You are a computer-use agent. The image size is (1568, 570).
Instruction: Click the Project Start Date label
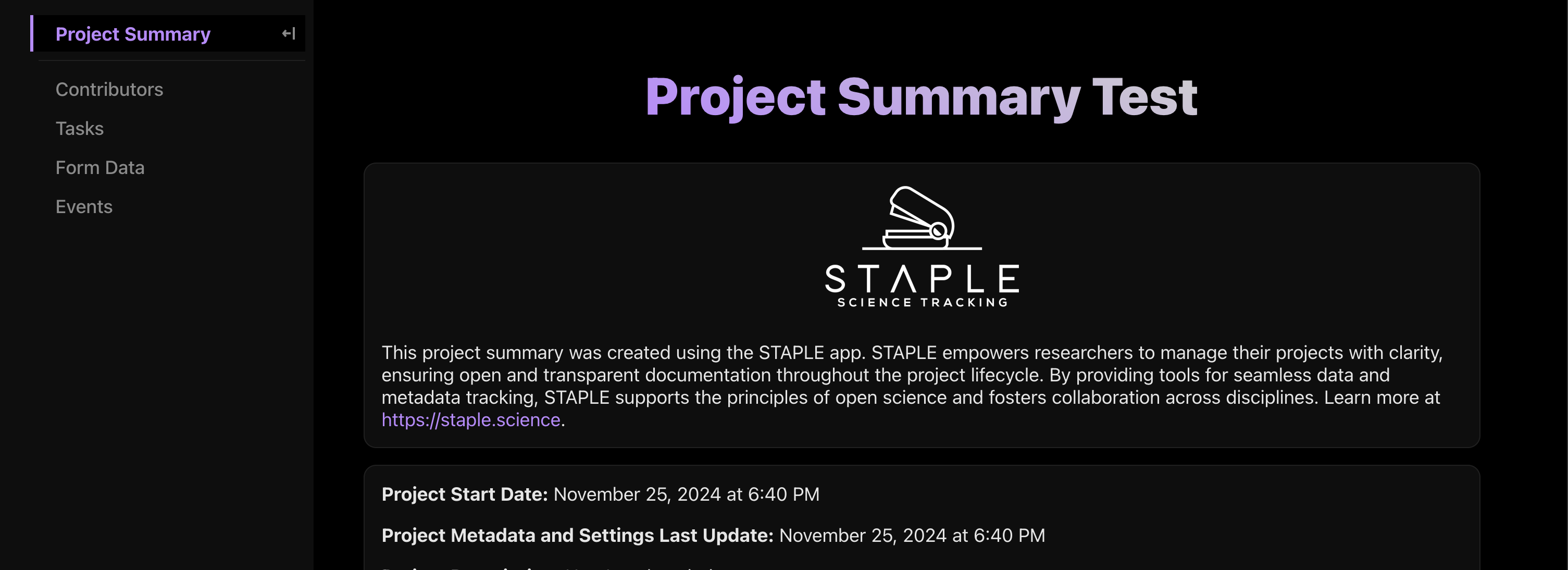coord(465,494)
